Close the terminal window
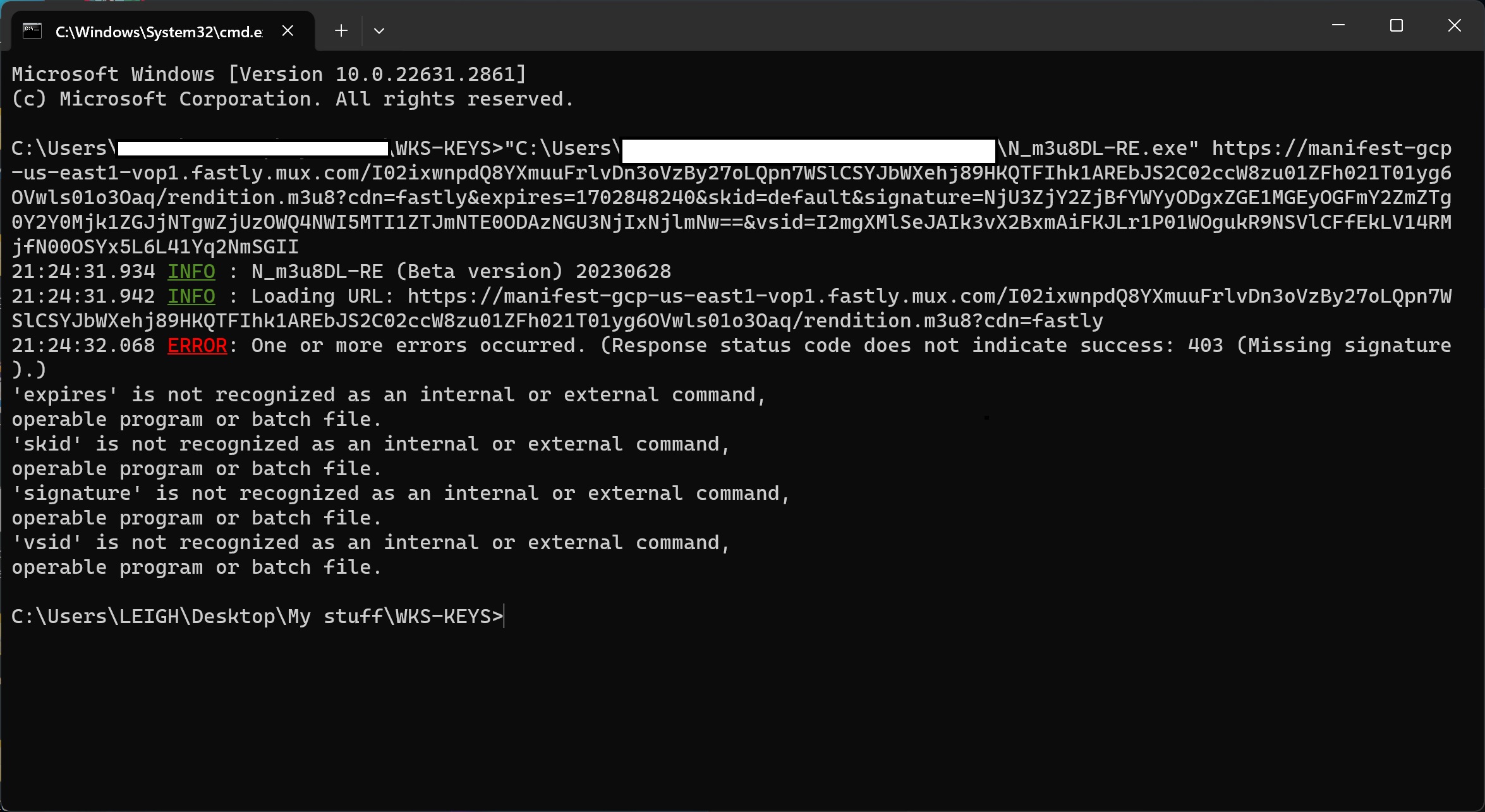 pos(1455,25)
